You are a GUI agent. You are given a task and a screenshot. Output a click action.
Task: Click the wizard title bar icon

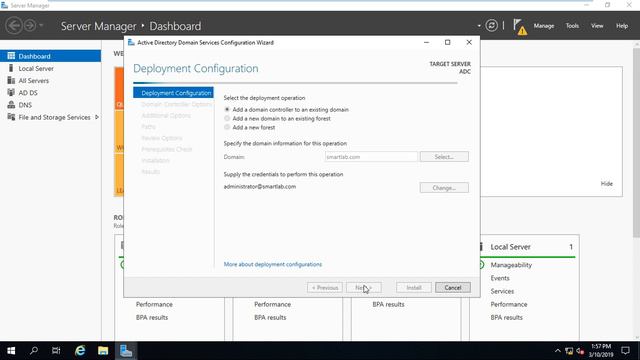click(131, 42)
